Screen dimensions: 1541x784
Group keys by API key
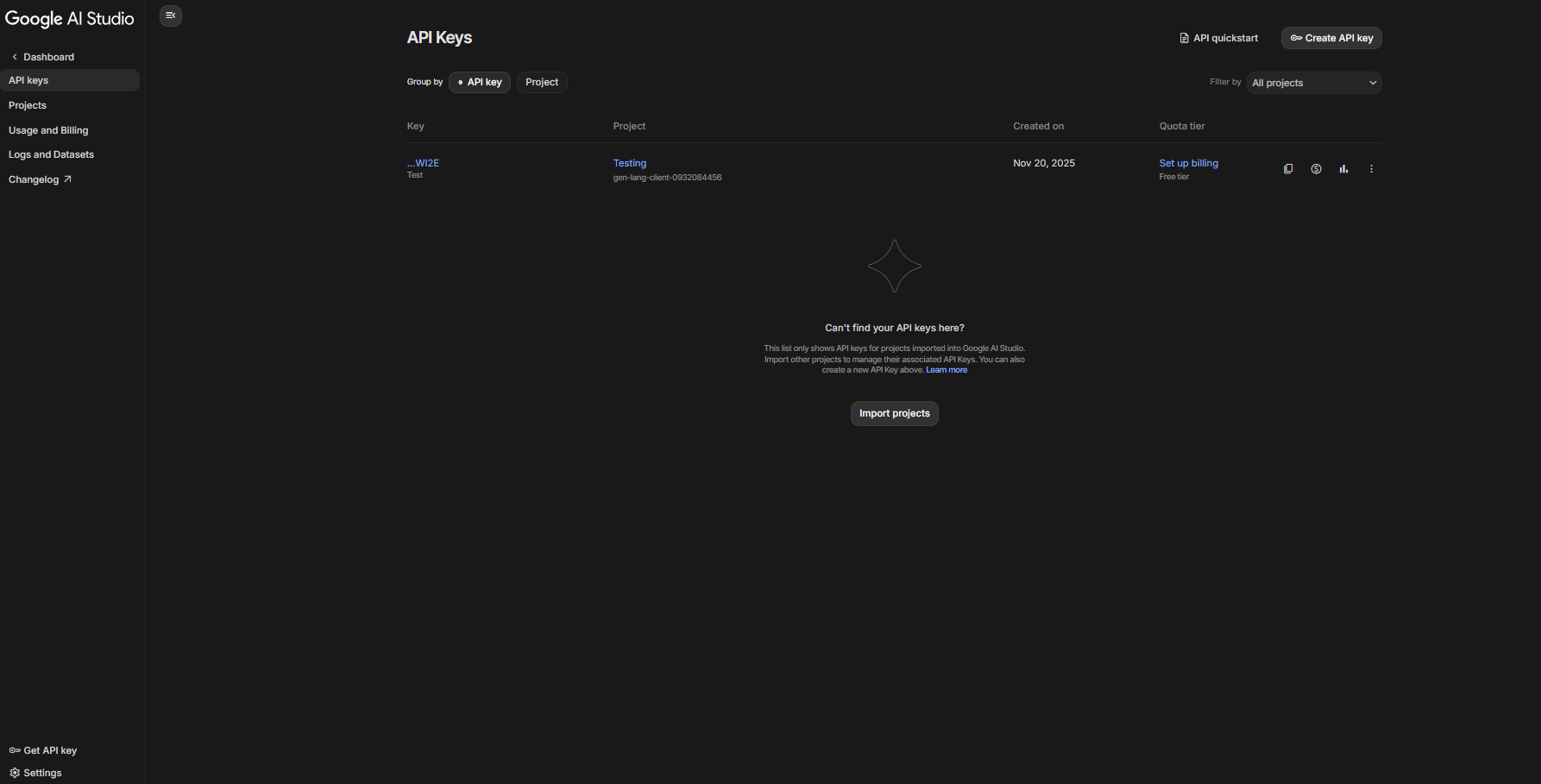480,82
